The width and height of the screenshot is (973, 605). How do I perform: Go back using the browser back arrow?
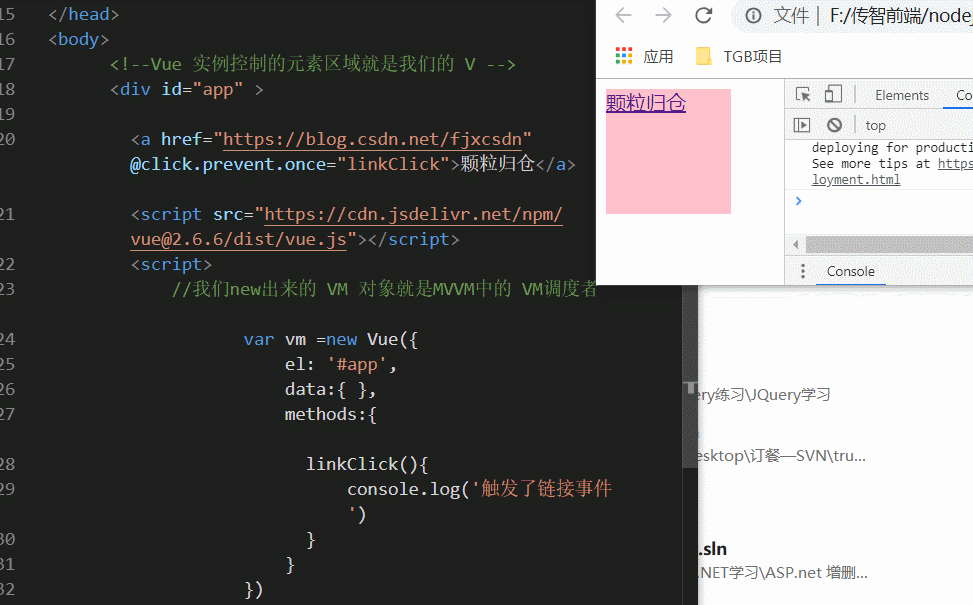click(x=623, y=16)
